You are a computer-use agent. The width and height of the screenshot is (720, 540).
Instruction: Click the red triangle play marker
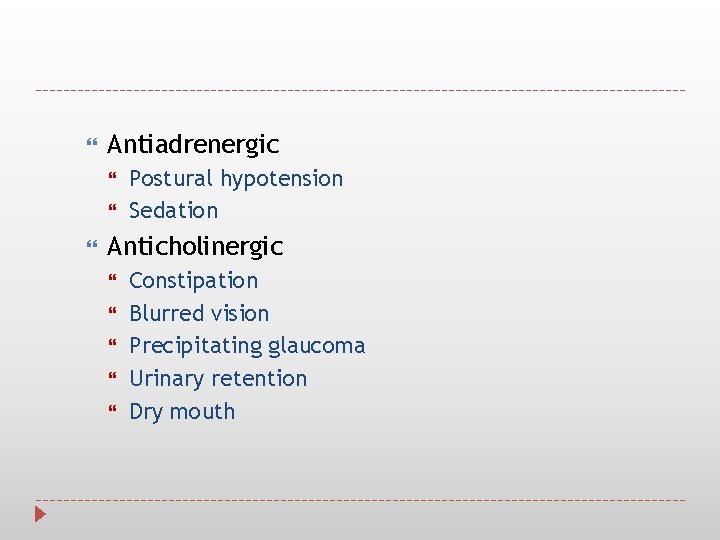(40, 515)
